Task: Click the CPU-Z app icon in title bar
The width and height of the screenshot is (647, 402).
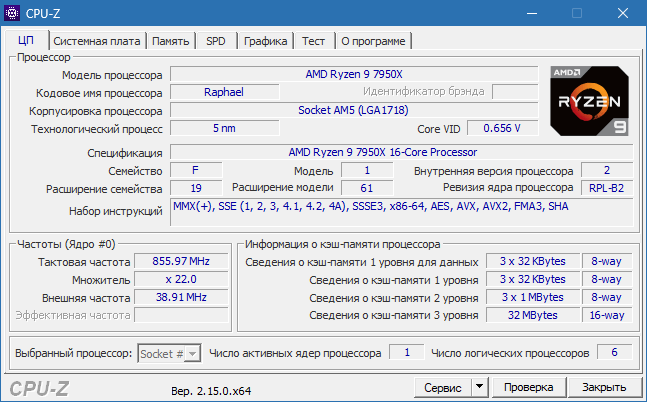Action: pos(12,13)
